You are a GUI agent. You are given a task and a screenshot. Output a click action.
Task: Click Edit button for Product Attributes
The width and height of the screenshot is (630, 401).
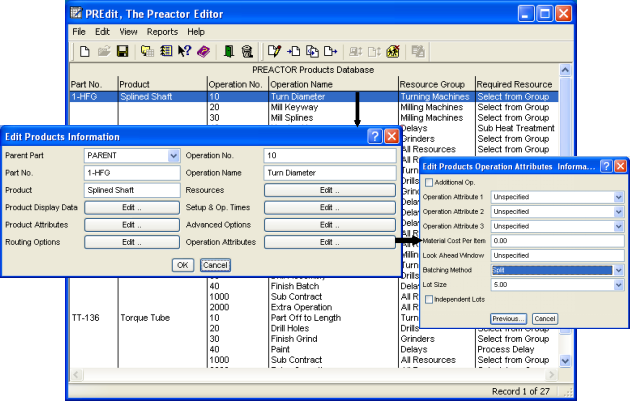(x=132, y=225)
